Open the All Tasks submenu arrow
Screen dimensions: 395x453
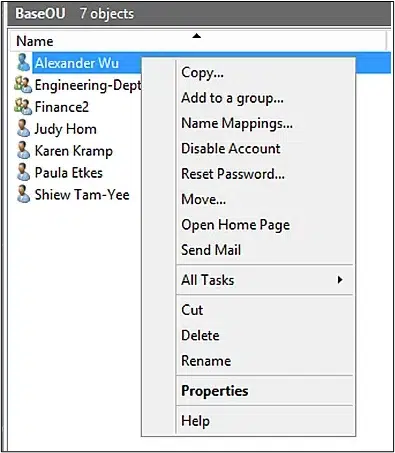pyautogui.click(x=340, y=280)
